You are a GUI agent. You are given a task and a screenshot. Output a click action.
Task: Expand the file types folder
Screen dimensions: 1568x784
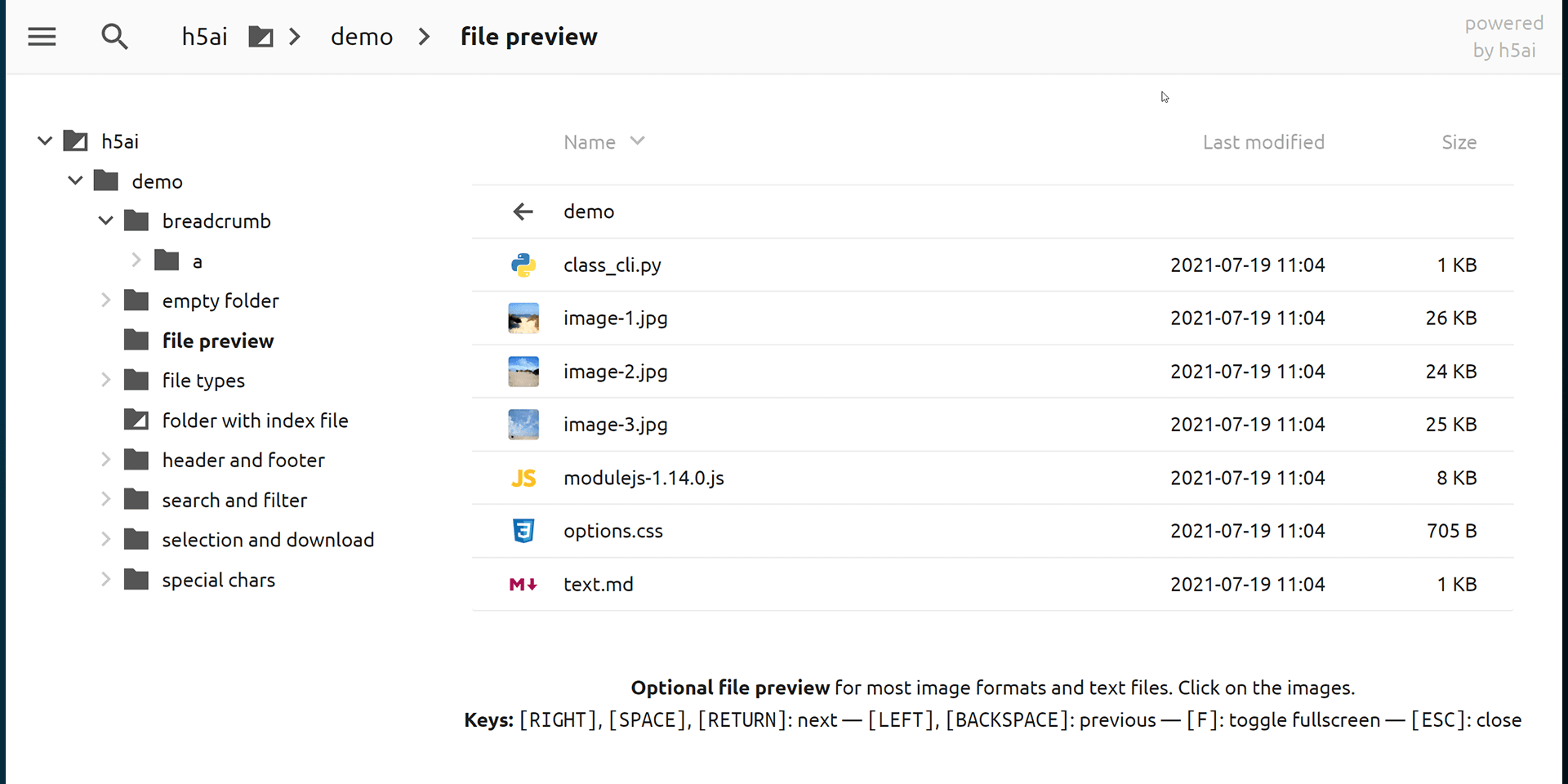coord(105,379)
